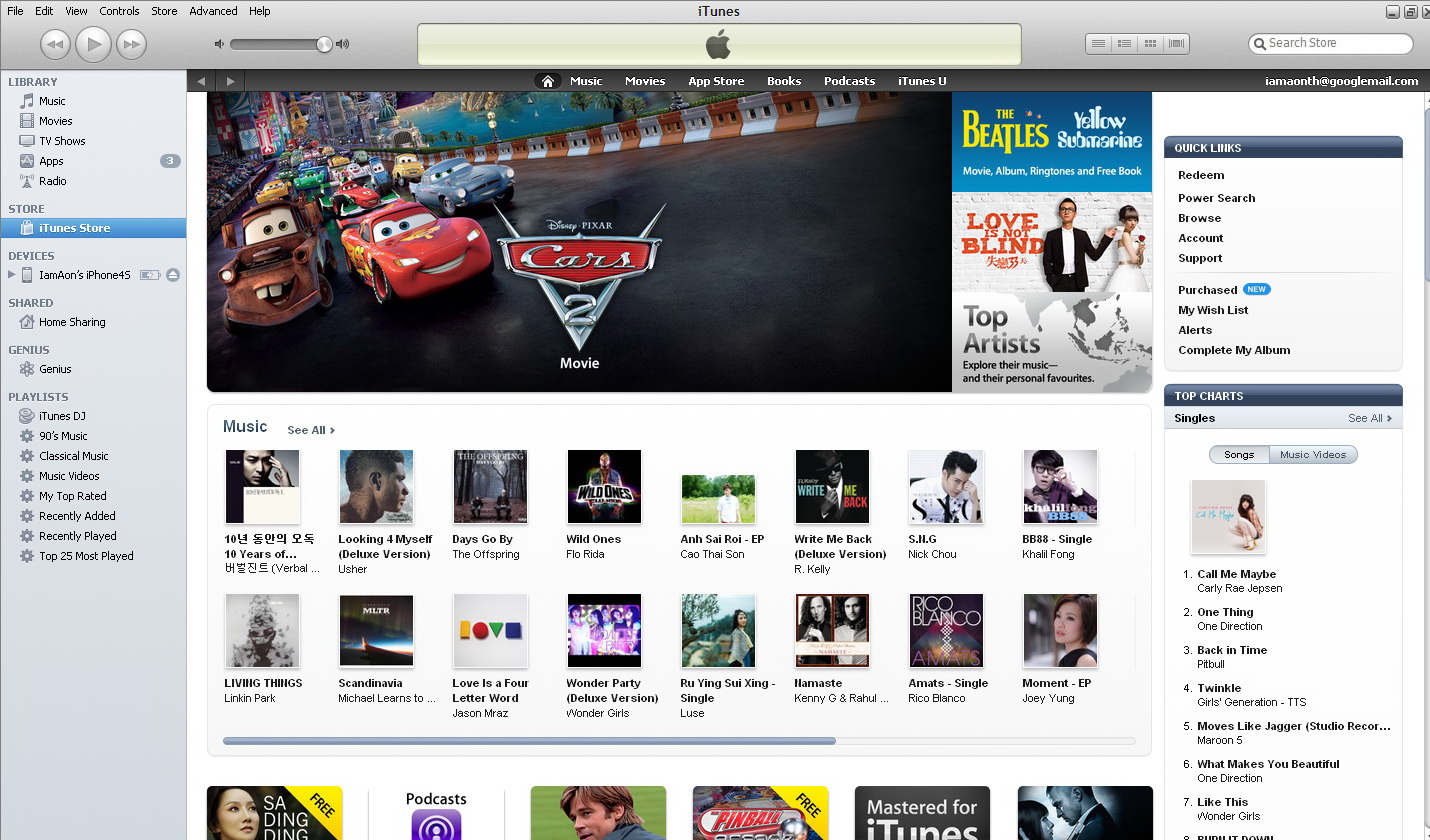The width and height of the screenshot is (1430, 840).
Task: Go to the App Store tab
Action: point(716,81)
